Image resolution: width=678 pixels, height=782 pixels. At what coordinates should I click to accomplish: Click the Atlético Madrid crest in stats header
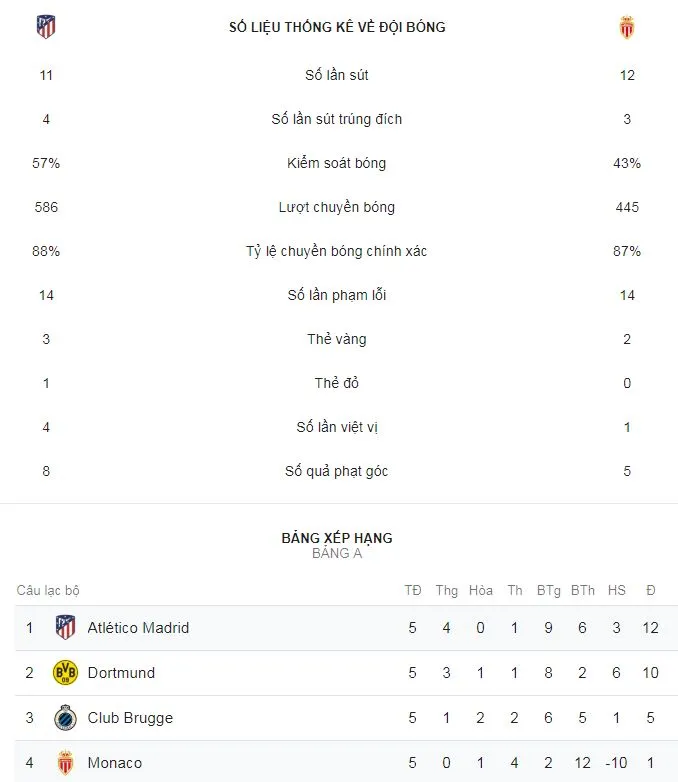pyautogui.click(x=46, y=27)
